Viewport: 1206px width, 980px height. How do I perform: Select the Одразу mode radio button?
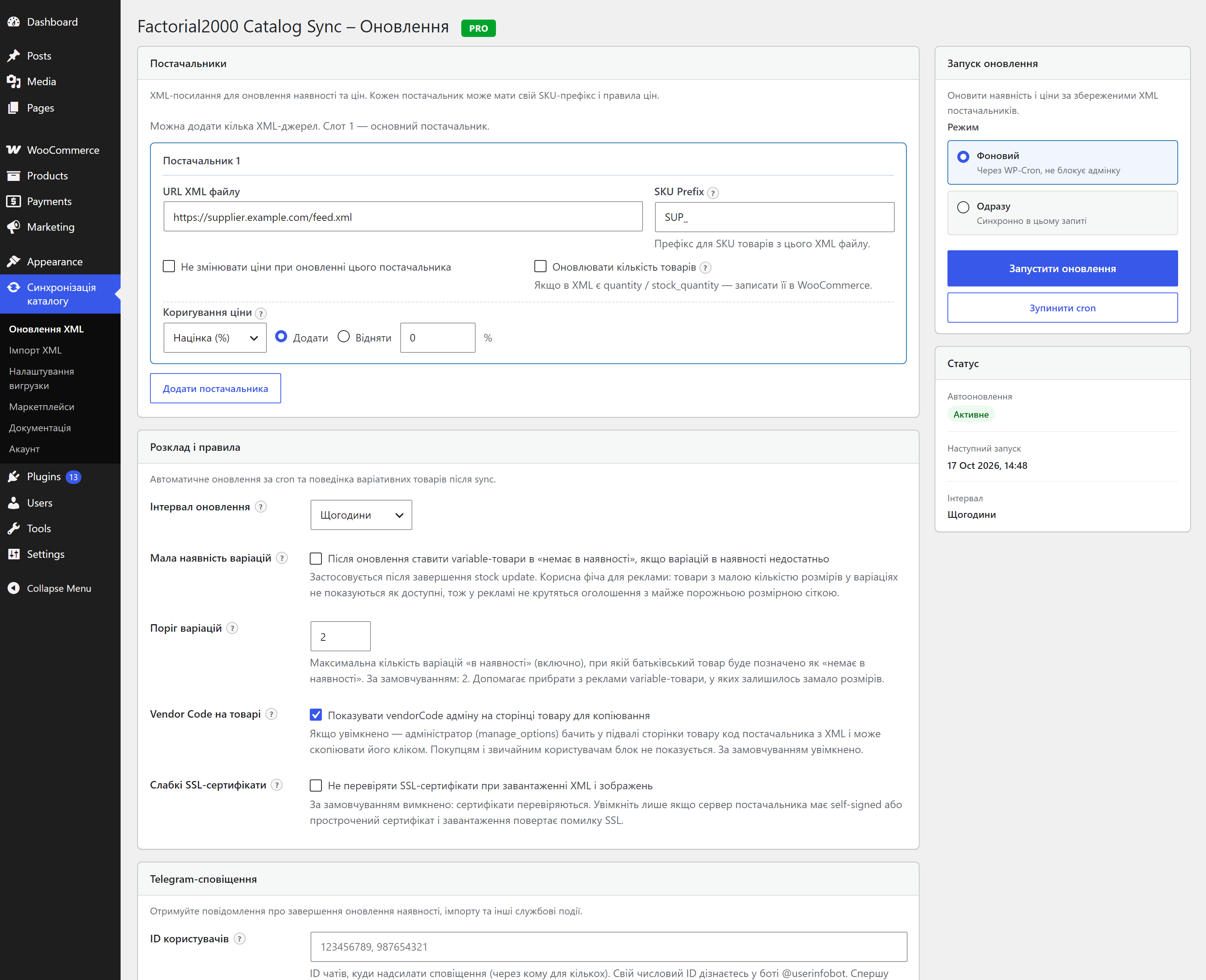coord(963,207)
